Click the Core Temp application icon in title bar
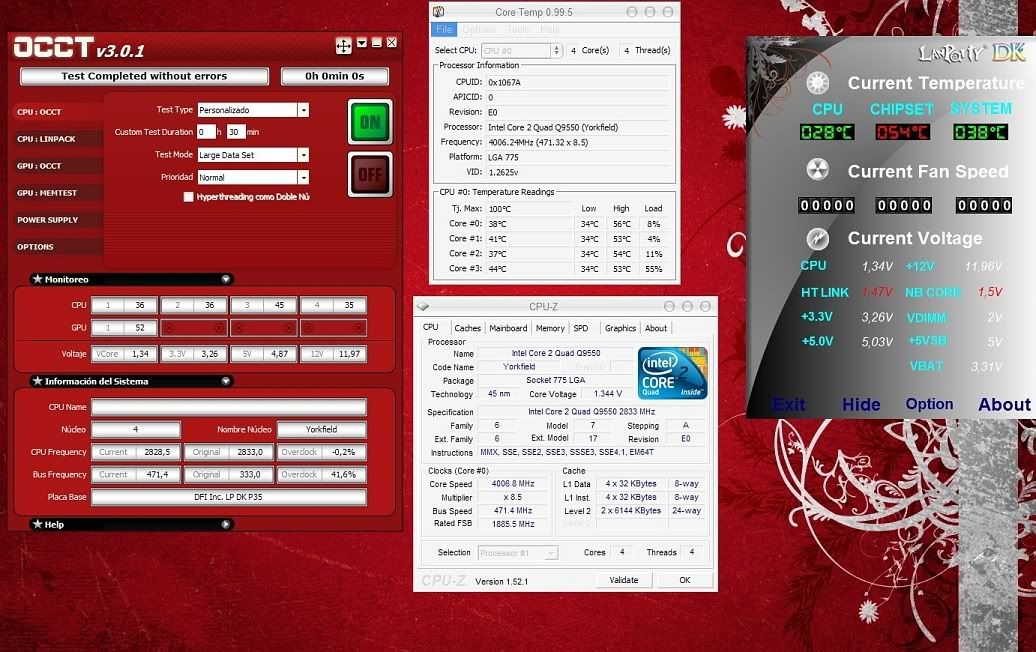The image size is (1036, 652). [x=439, y=12]
